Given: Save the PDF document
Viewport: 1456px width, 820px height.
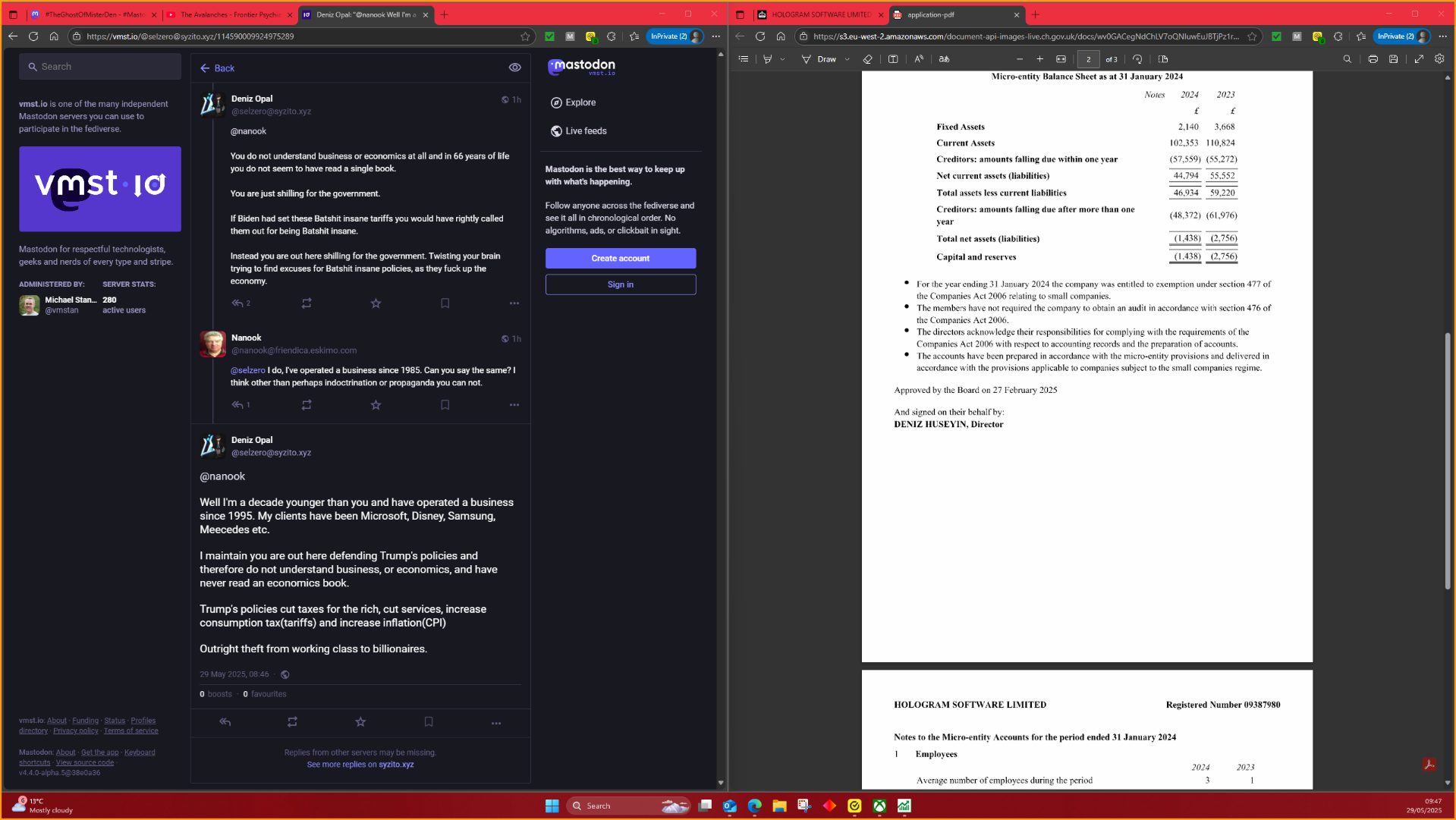Looking at the screenshot, I should pyautogui.click(x=1394, y=59).
